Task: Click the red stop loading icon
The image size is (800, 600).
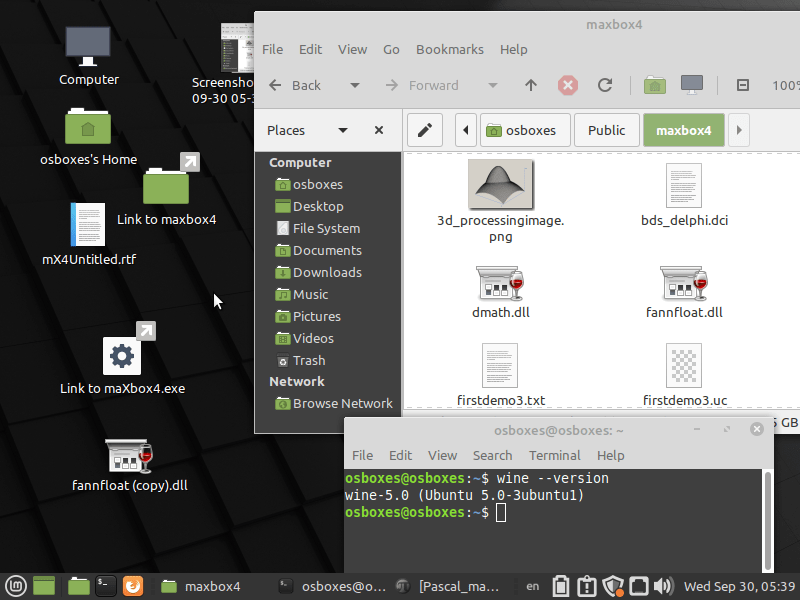Action: 568,85
